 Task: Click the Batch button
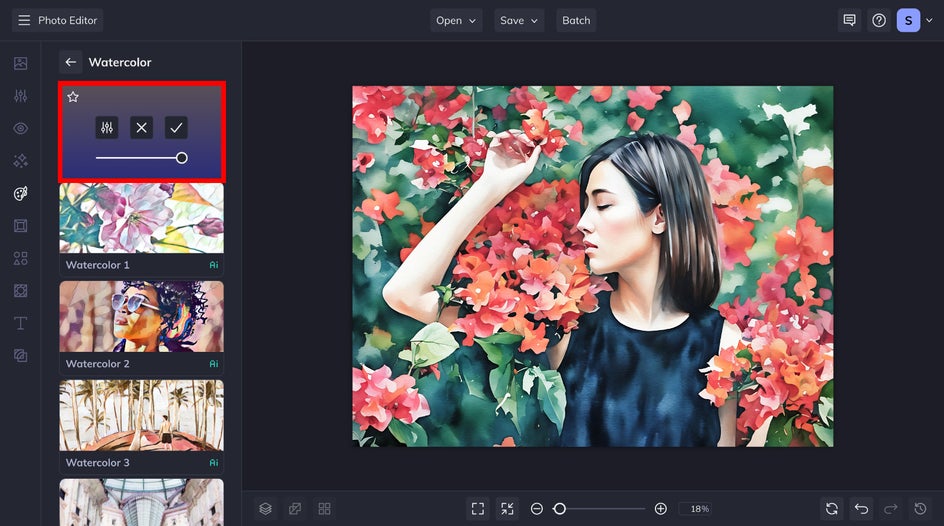[576, 20]
